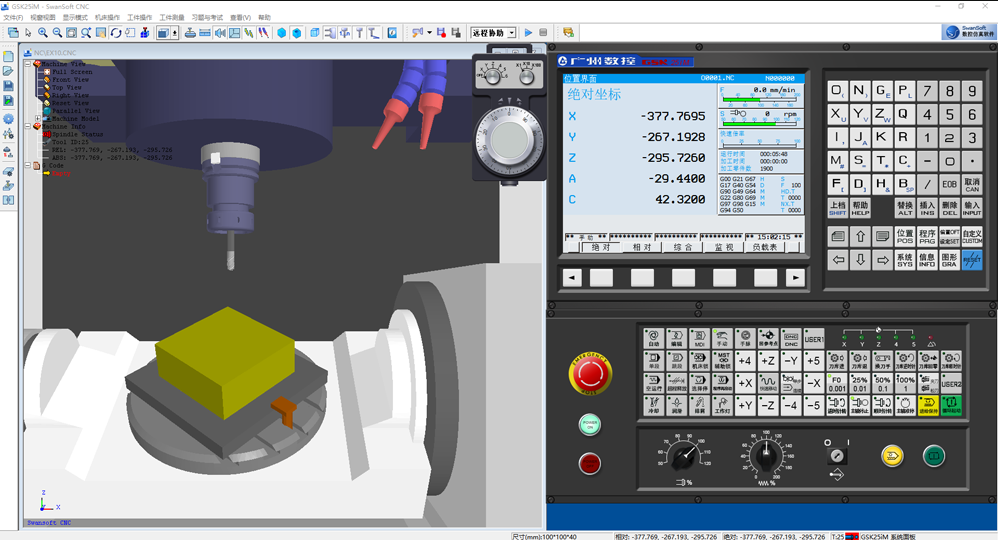Select Top View in the tree

(x=66, y=87)
